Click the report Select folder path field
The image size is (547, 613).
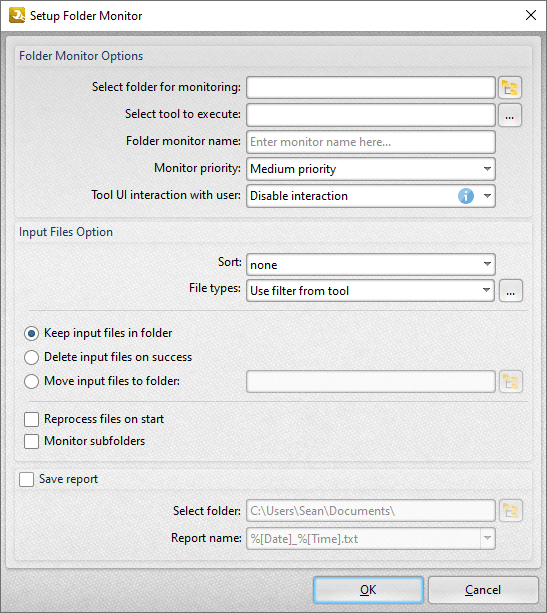point(371,511)
